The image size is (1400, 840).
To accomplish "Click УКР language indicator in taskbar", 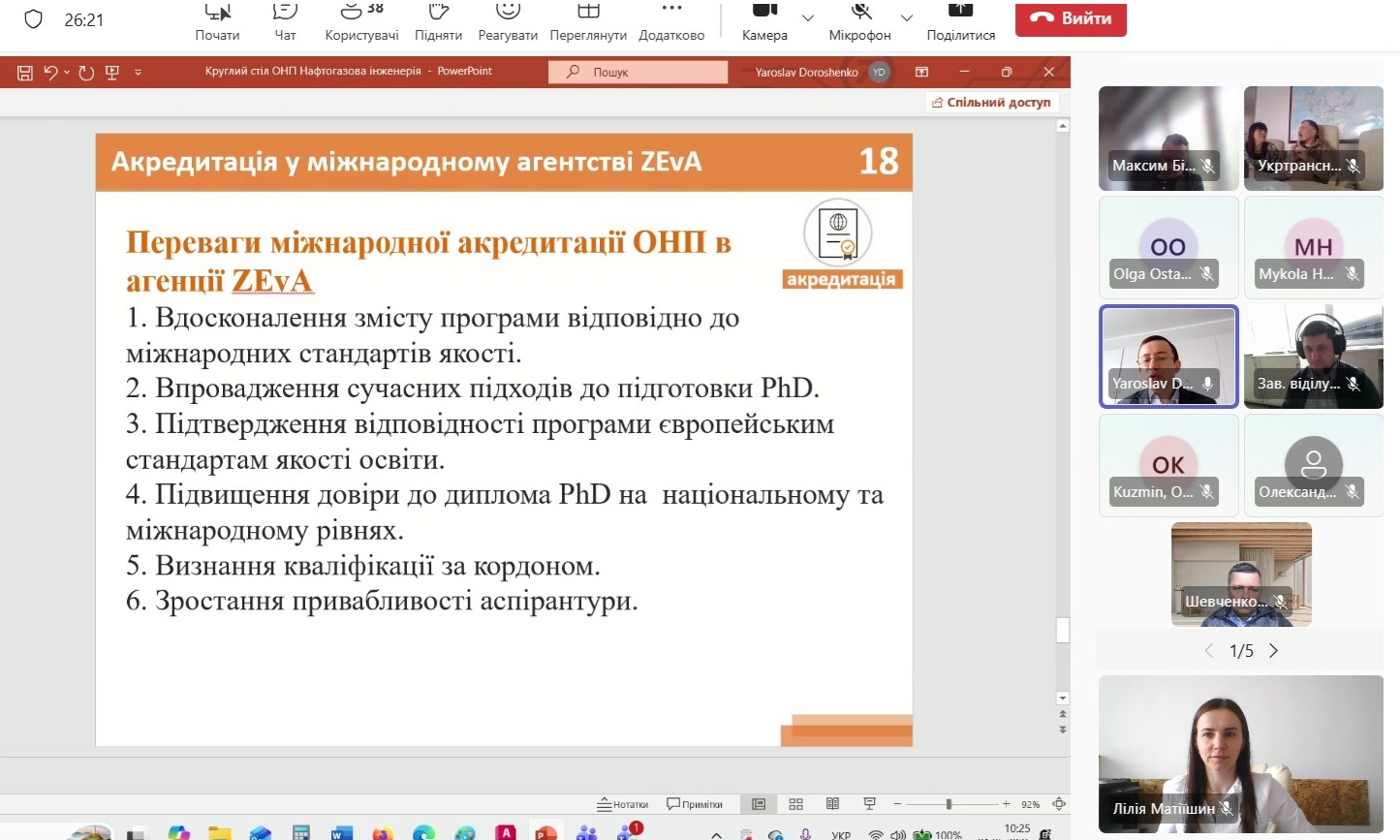I will pos(841,834).
